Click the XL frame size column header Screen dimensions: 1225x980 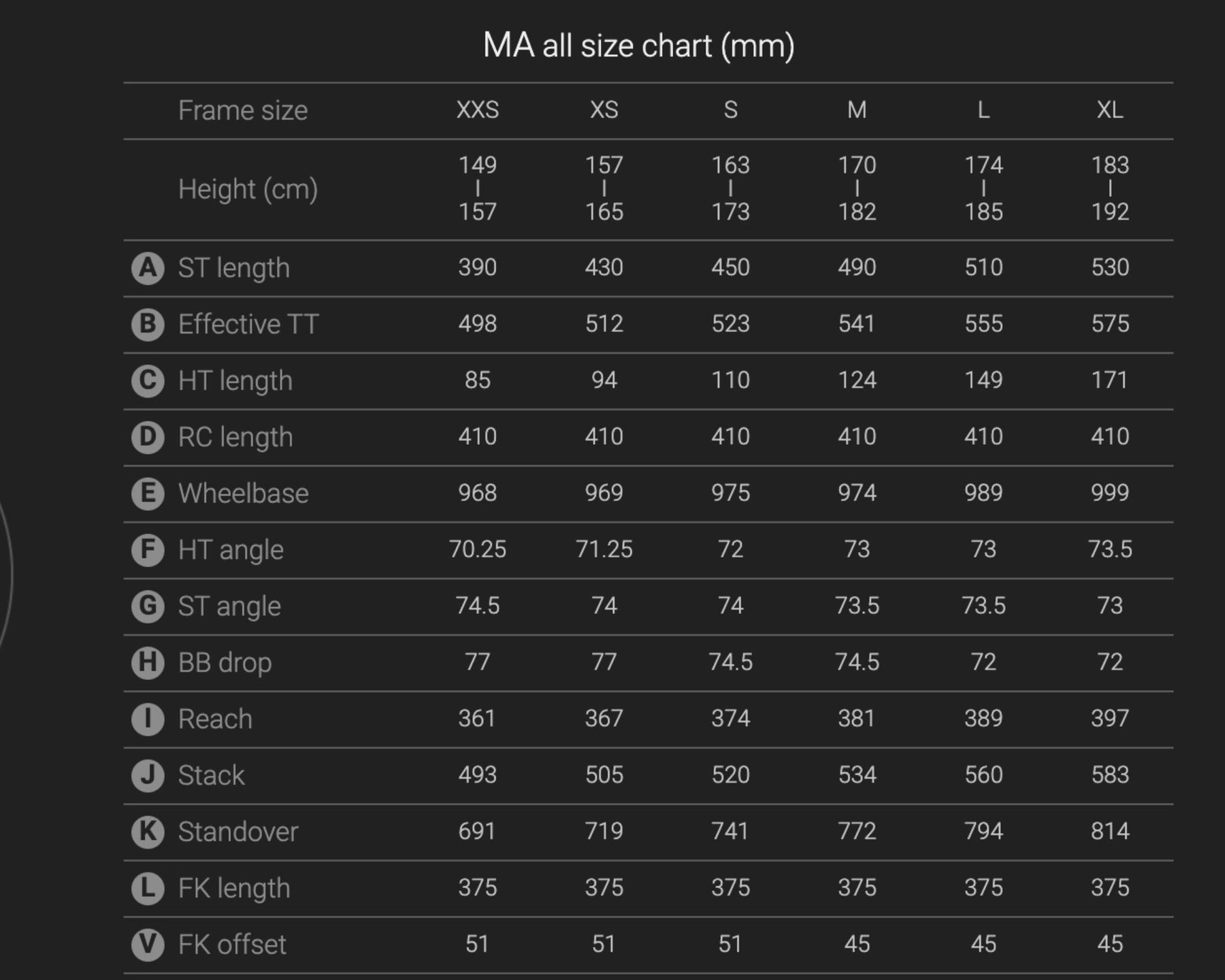click(1110, 110)
